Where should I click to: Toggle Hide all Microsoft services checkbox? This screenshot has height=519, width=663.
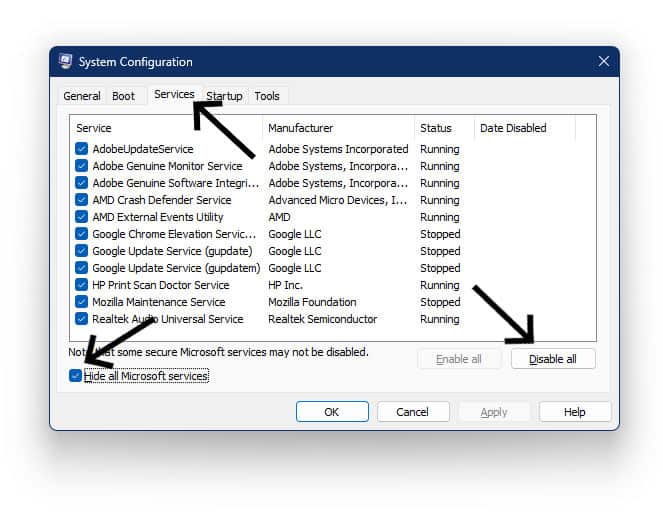point(75,376)
